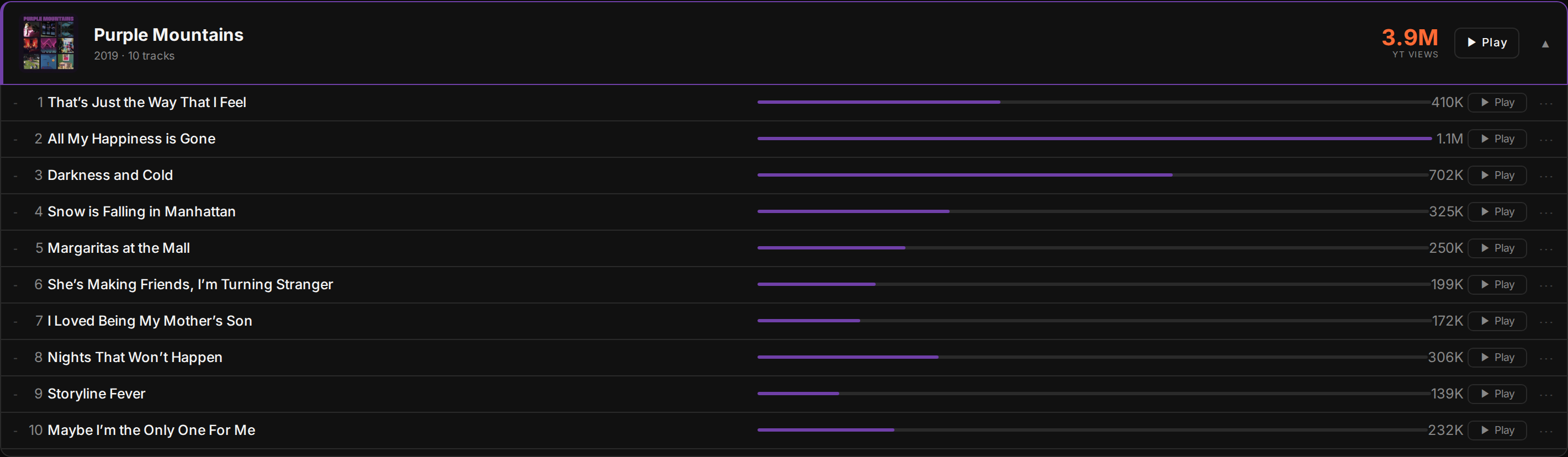
Task: Click the ellipsis menu on Margaritas at the Mall
Action: point(1546,249)
